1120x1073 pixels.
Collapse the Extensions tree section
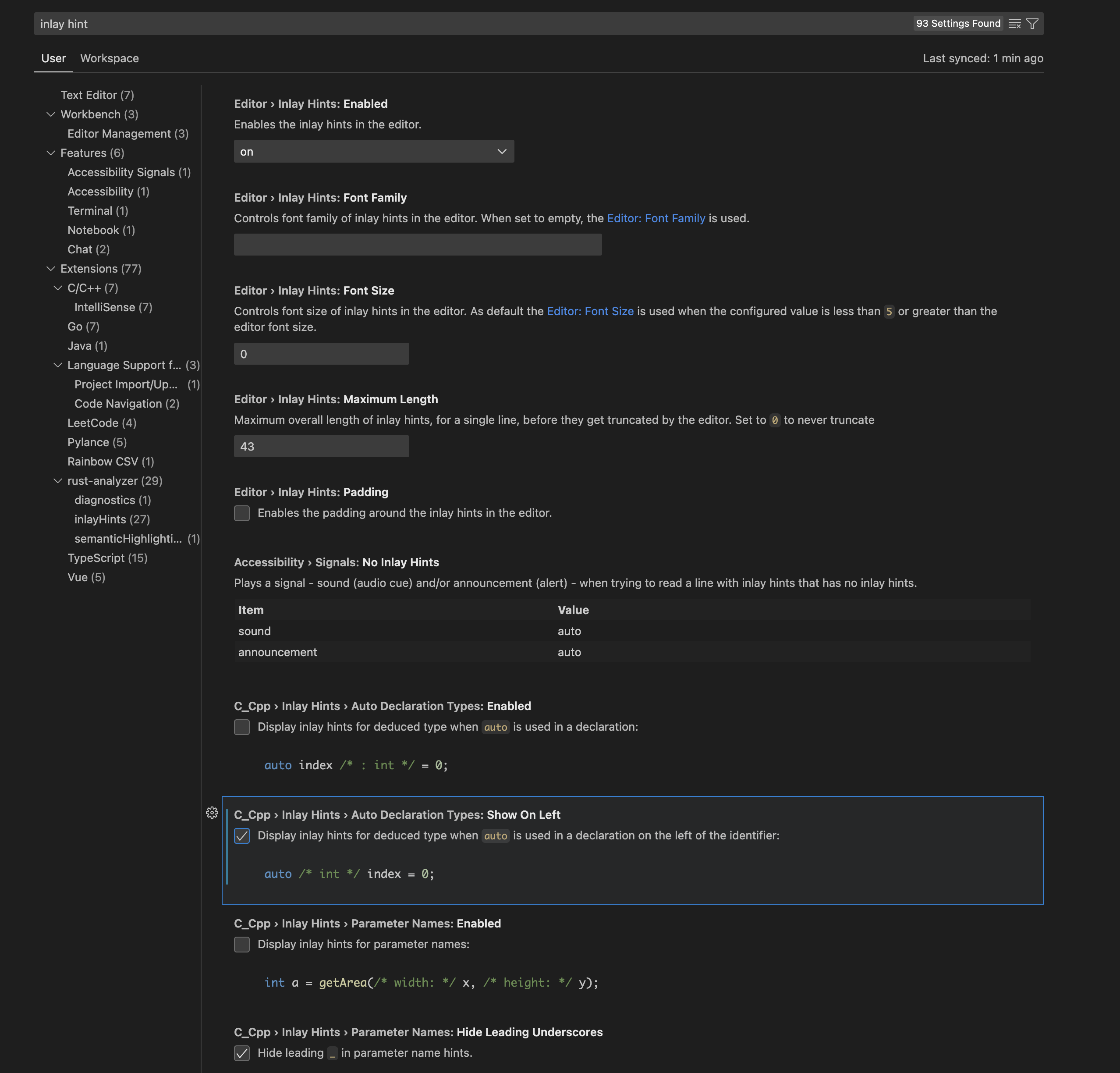pos(51,269)
